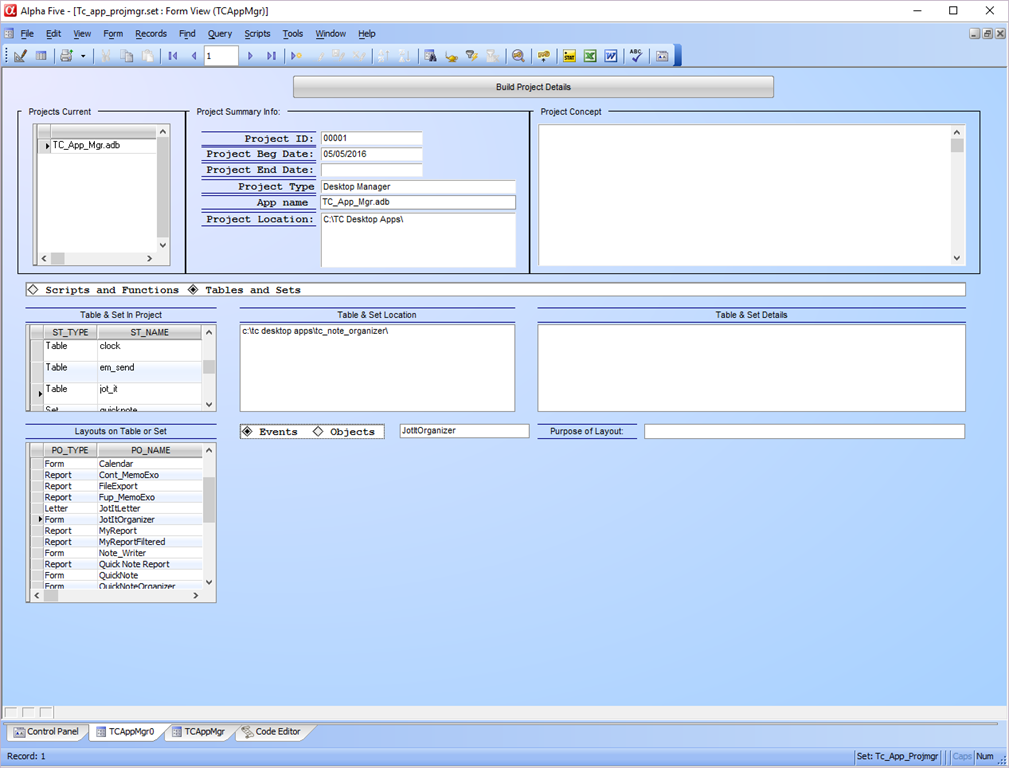Click the Excel export toolbar icon

590,56
